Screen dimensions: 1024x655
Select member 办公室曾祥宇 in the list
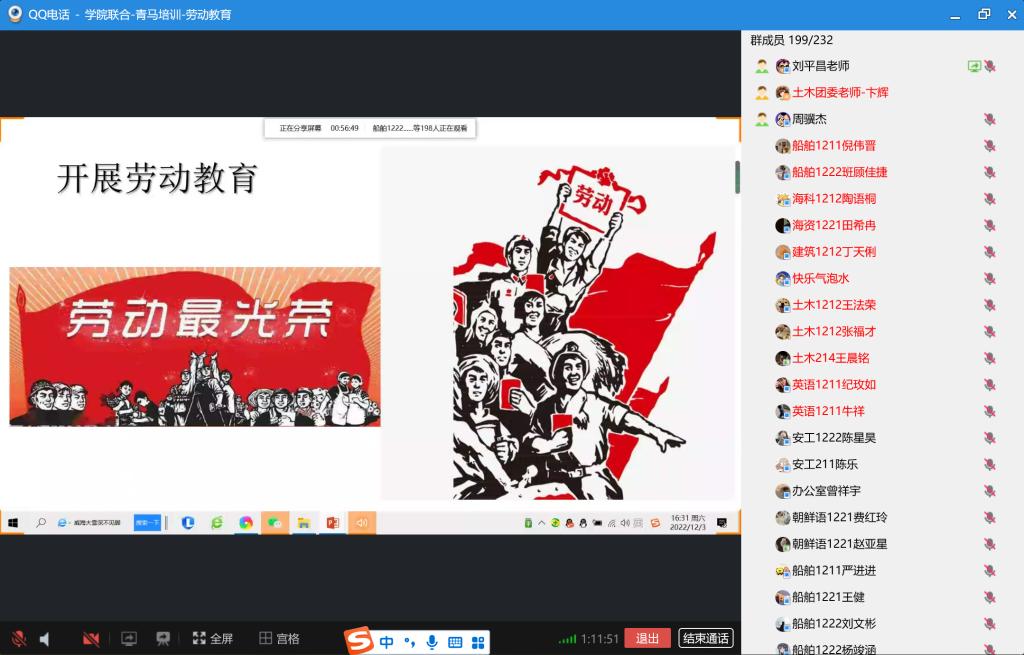pos(826,491)
